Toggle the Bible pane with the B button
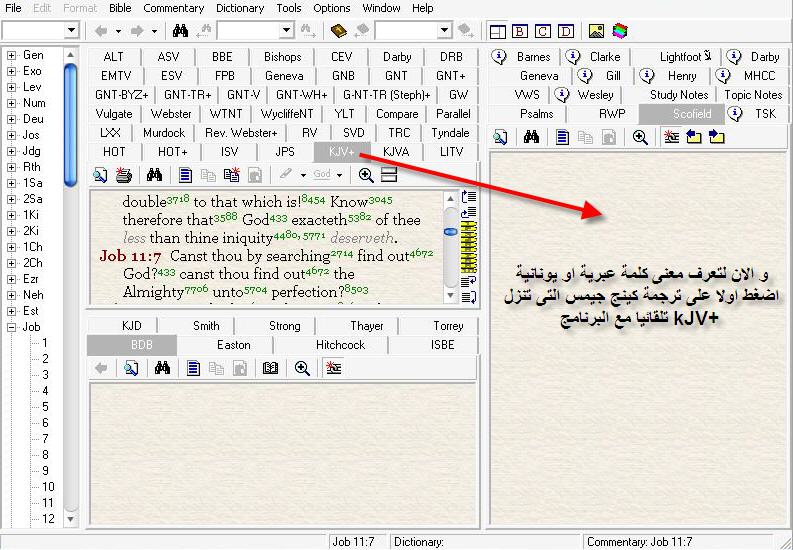 (x=519, y=31)
